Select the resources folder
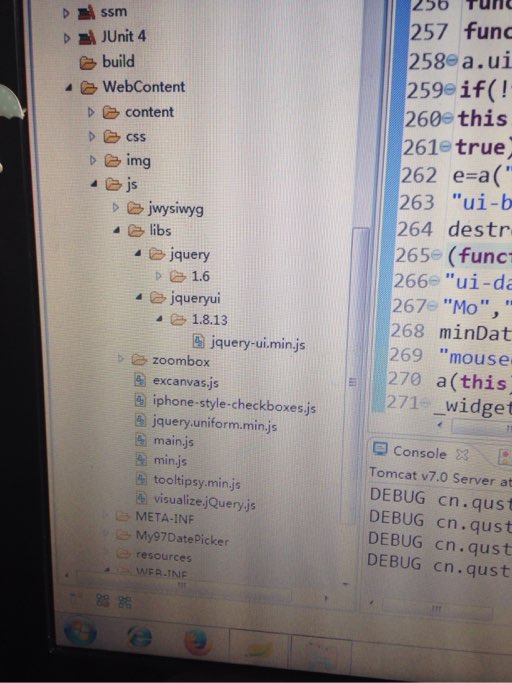 tap(163, 556)
